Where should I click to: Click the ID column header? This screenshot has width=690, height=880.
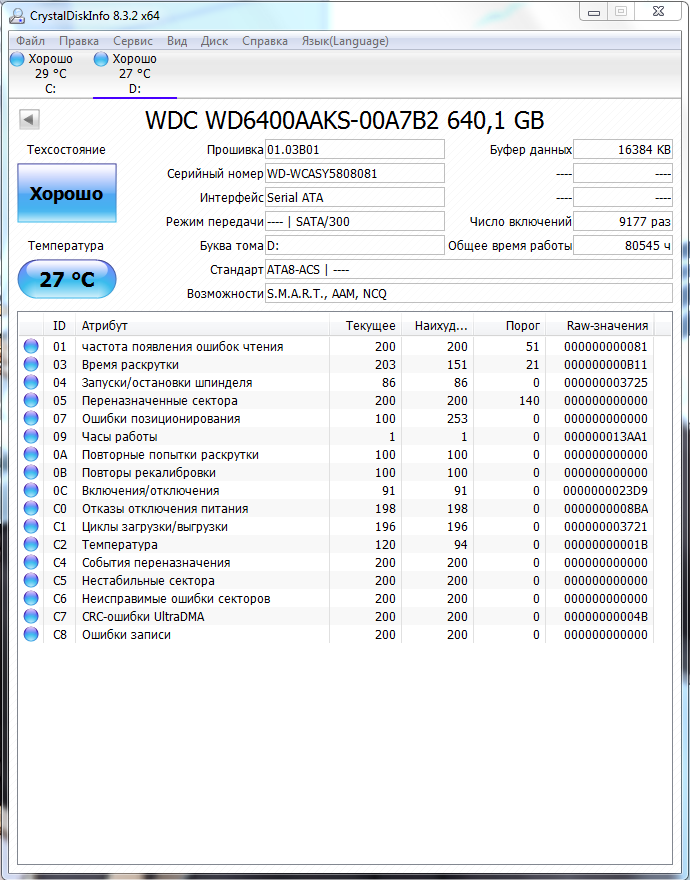pos(59,326)
